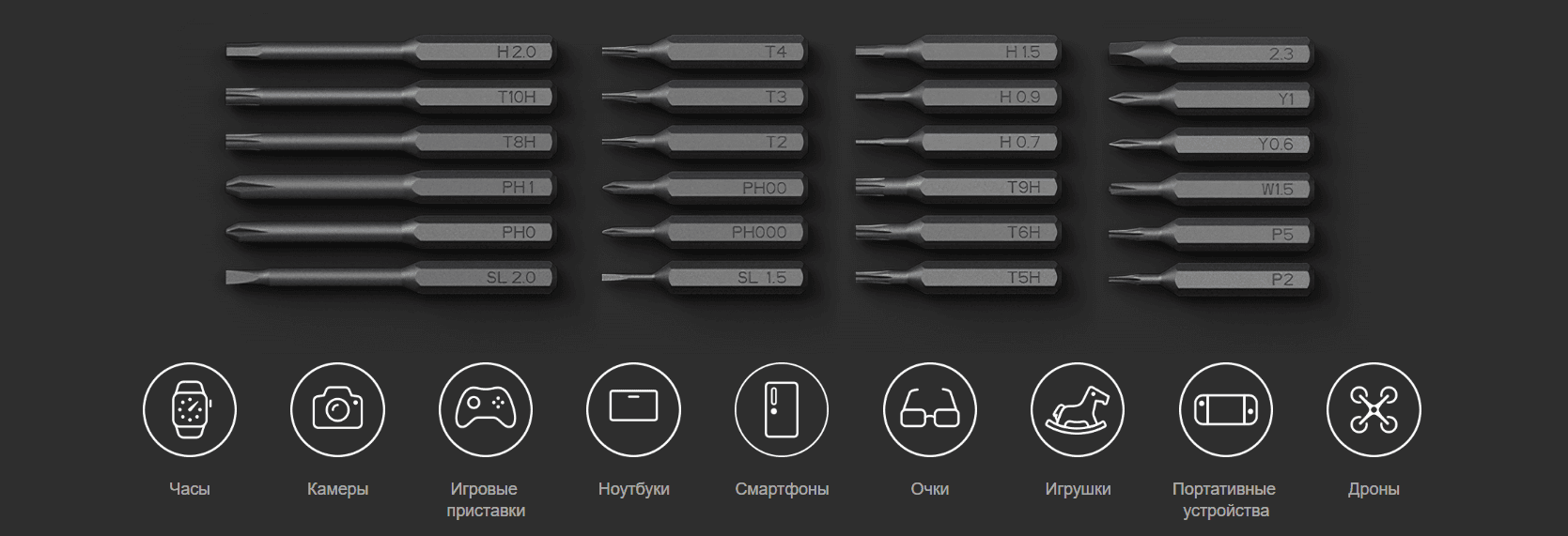Viewport: 1568px width, 536px height.
Task: Click the drone icon
Action: (x=1374, y=410)
